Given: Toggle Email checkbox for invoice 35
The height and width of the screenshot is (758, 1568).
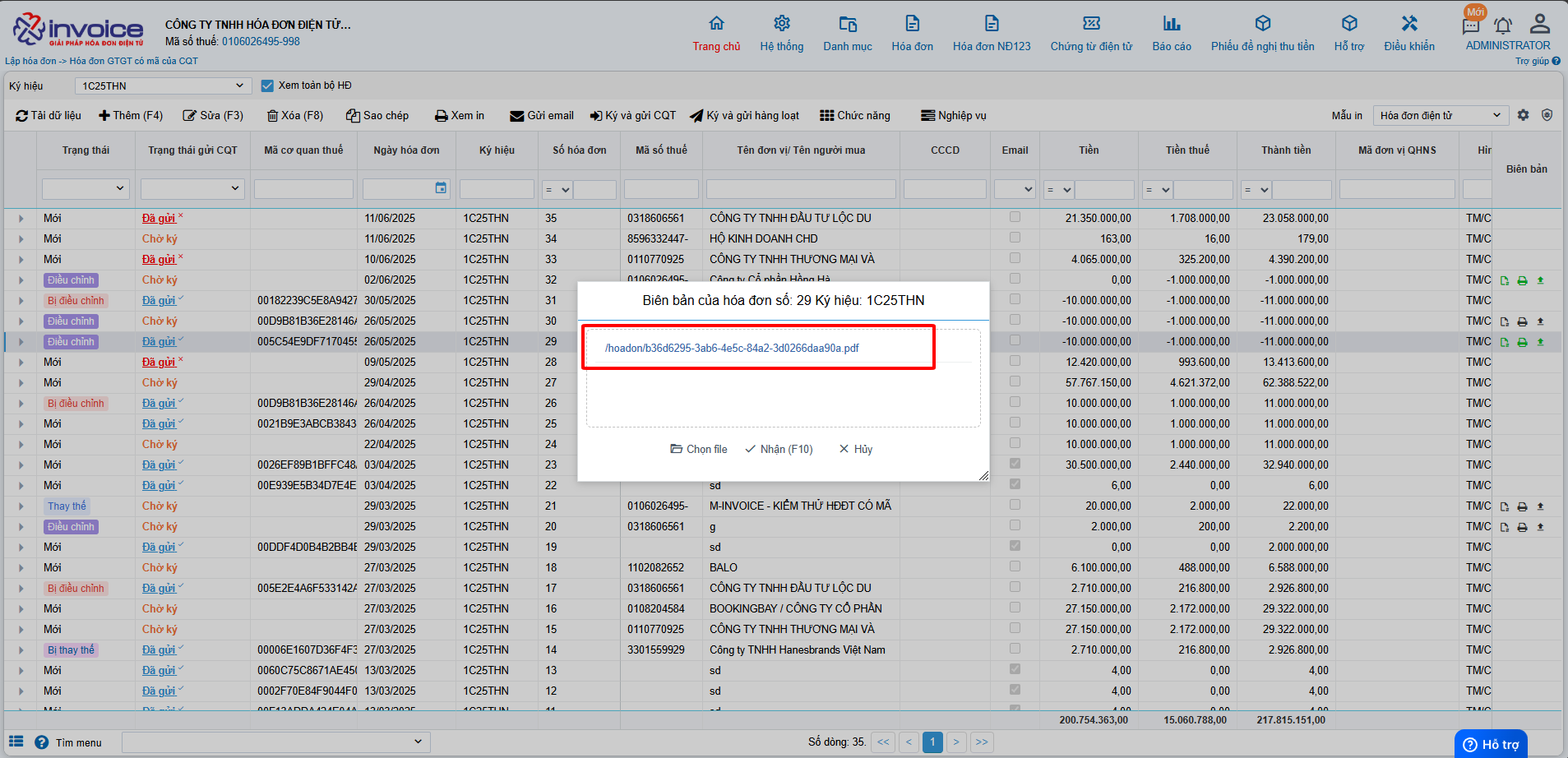Looking at the screenshot, I should coord(1015,217).
